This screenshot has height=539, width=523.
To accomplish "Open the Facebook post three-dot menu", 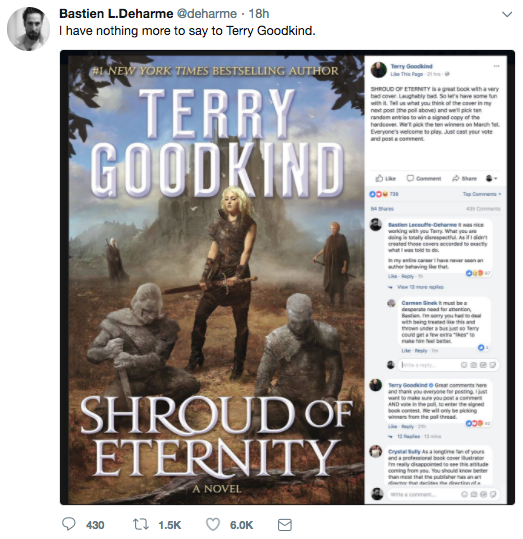I will tap(496, 66).
